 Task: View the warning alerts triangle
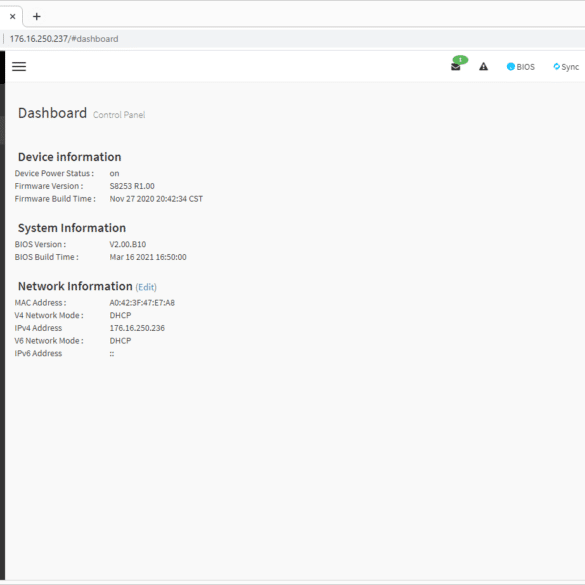coord(484,67)
